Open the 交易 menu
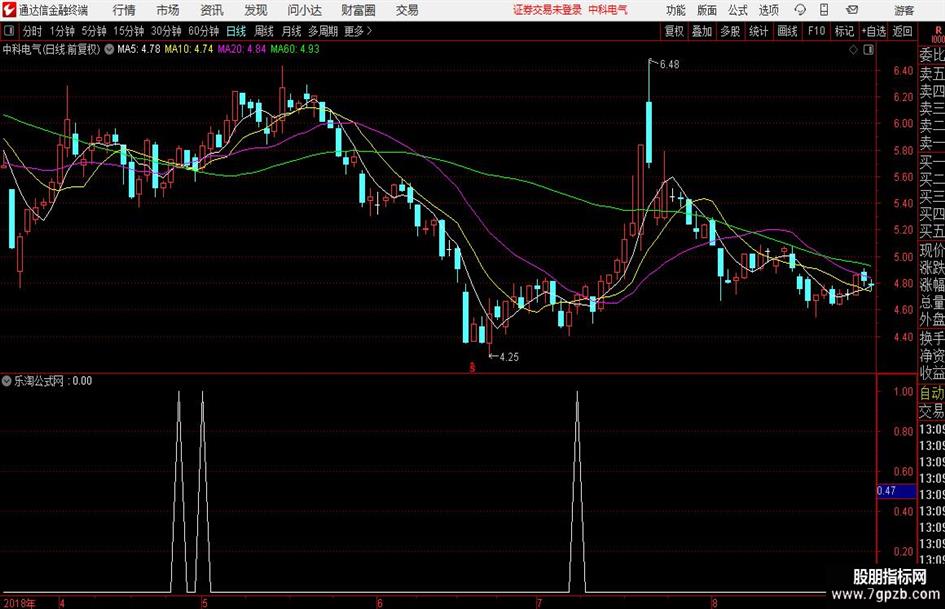 click(x=407, y=10)
